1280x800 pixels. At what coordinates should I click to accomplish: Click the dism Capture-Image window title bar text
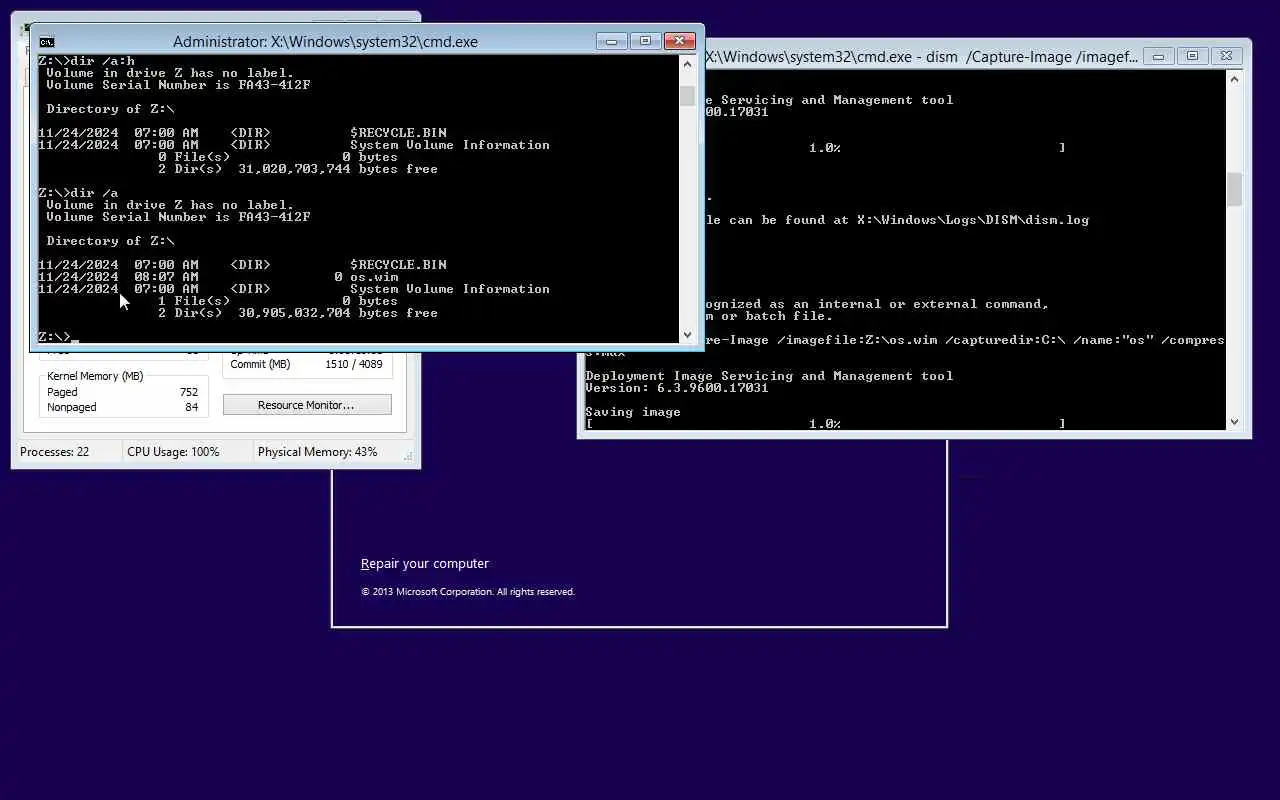click(x=921, y=57)
